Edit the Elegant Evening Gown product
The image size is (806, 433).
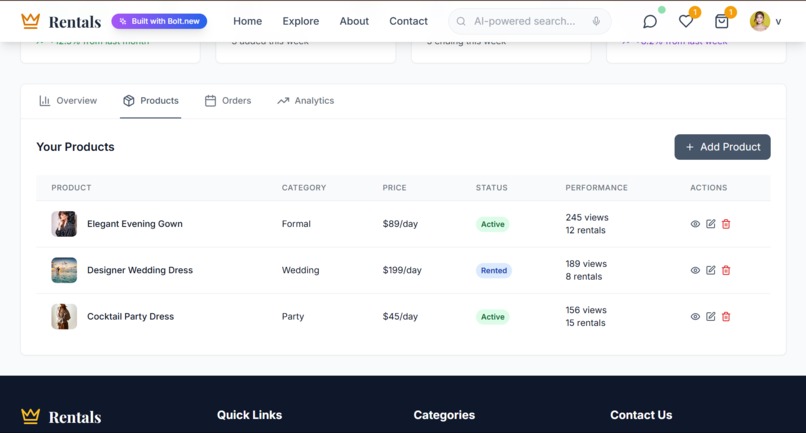pos(710,224)
